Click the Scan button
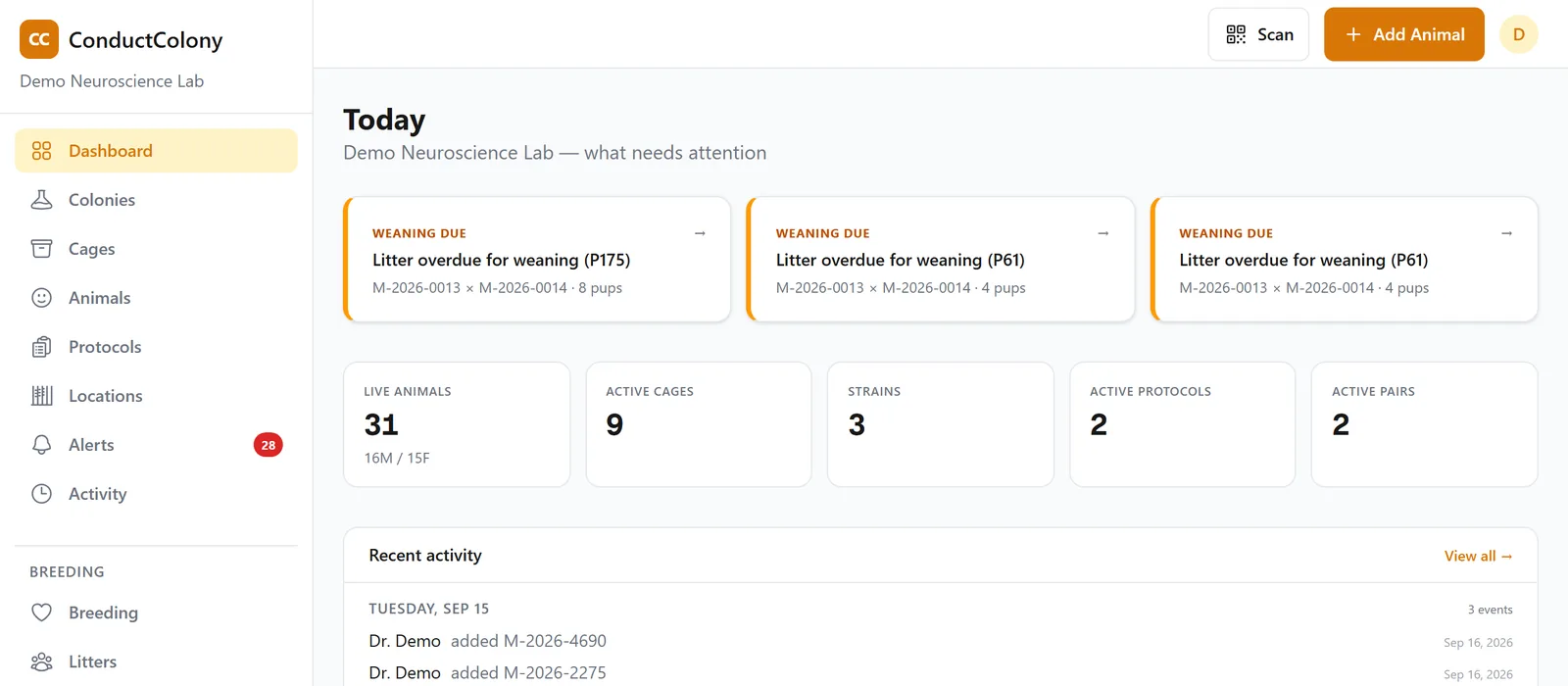Viewport: 1568px width, 686px height. (x=1258, y=34)
